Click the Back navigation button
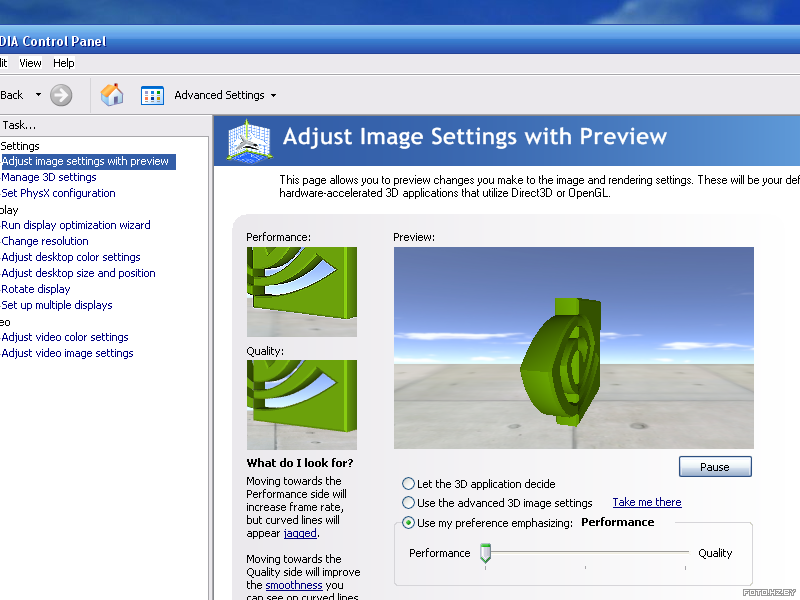Viewport: 800px width, 600px height. pos(12,95)
